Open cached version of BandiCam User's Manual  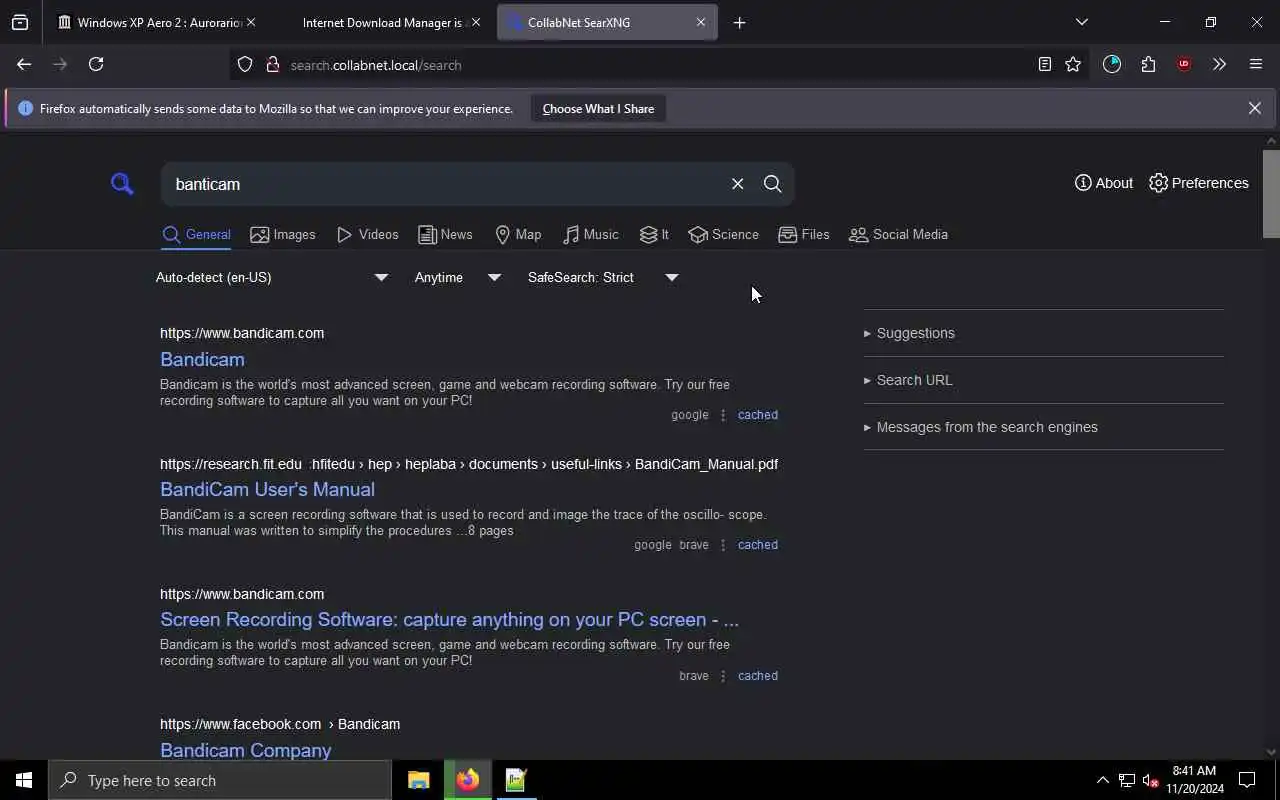[757, 545]
